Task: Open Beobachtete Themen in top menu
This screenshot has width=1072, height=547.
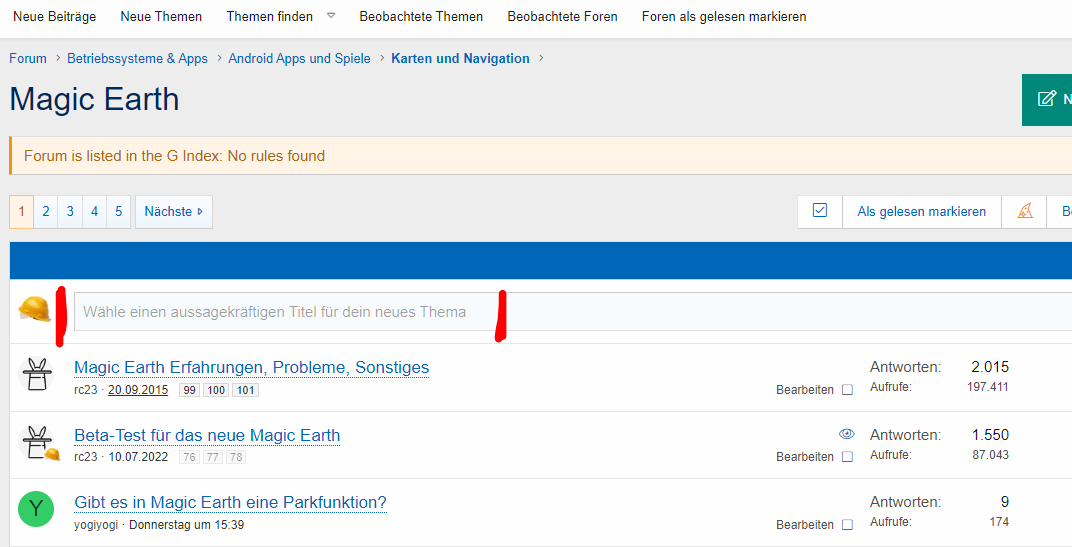Action: pos(421,16)
